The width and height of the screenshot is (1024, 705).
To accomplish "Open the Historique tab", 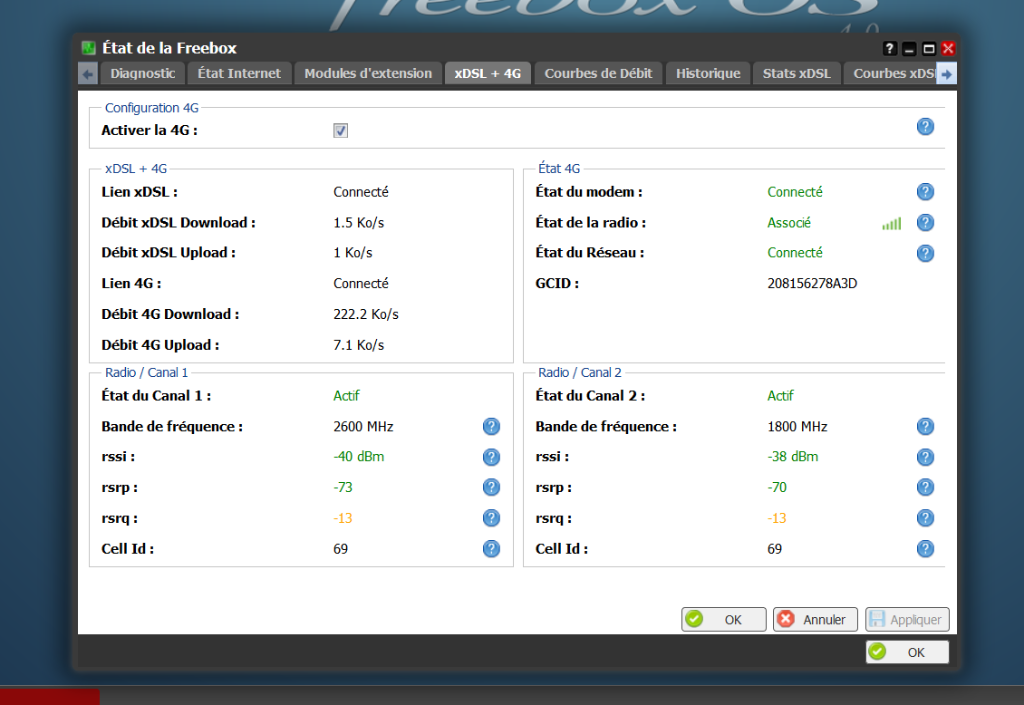I will click(708, 73).
